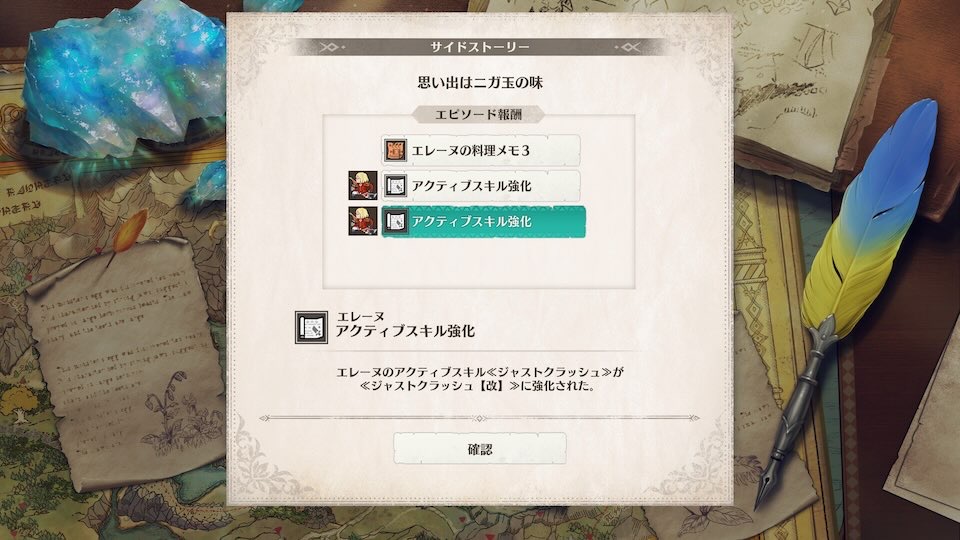Viewport: 960px width, 540px height.
Task: Click character portrait beside the teal highlighted row
Action: [362, 221]
